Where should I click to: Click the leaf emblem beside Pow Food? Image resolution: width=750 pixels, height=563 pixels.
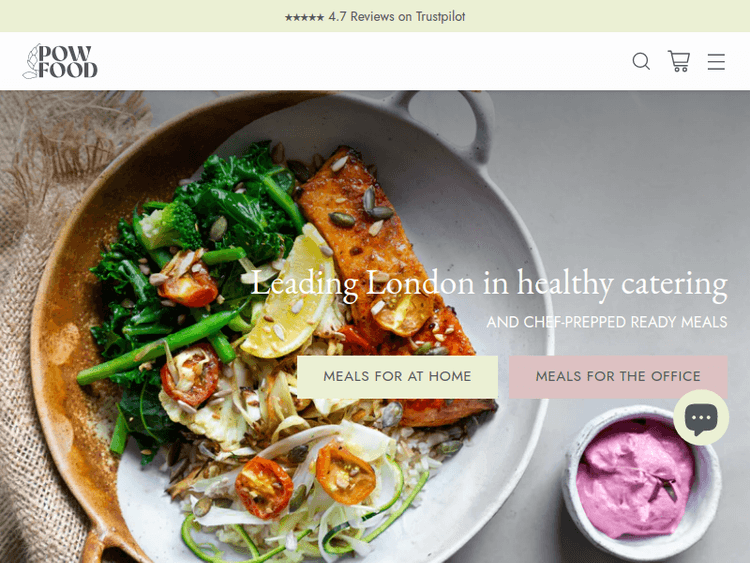(32, 61)
